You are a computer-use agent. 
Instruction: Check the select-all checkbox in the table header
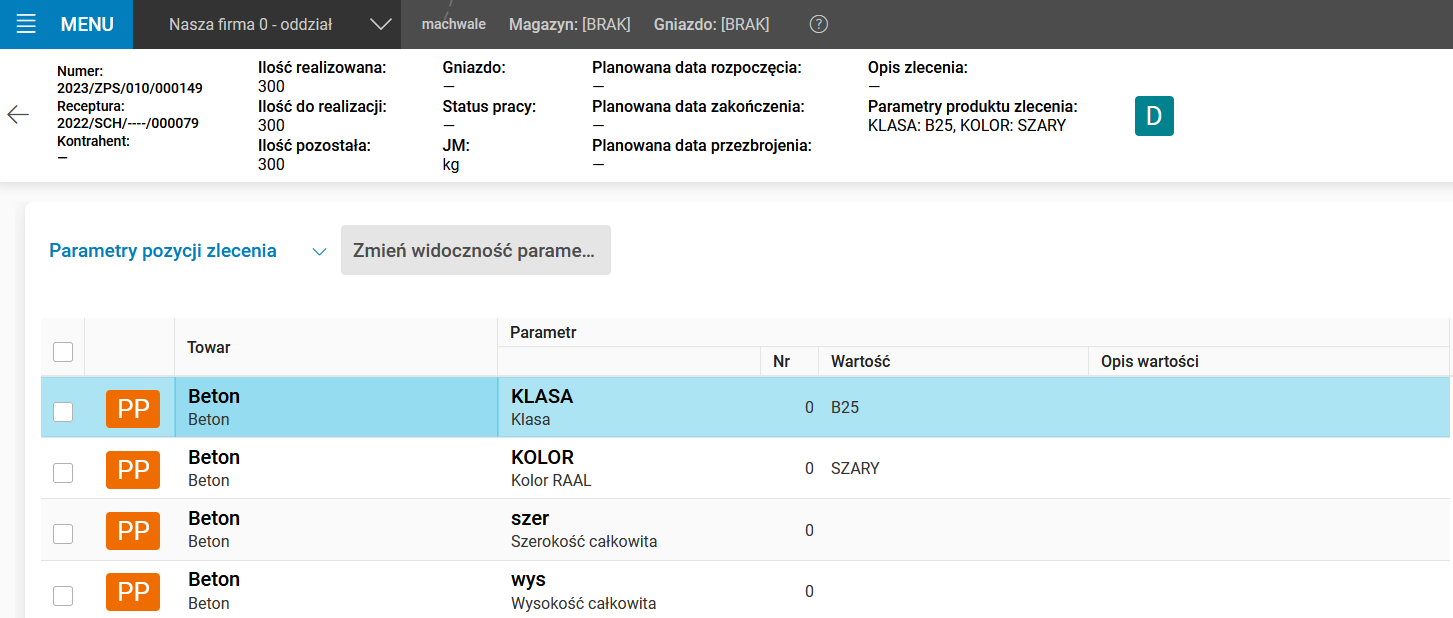tap(63, 351)
